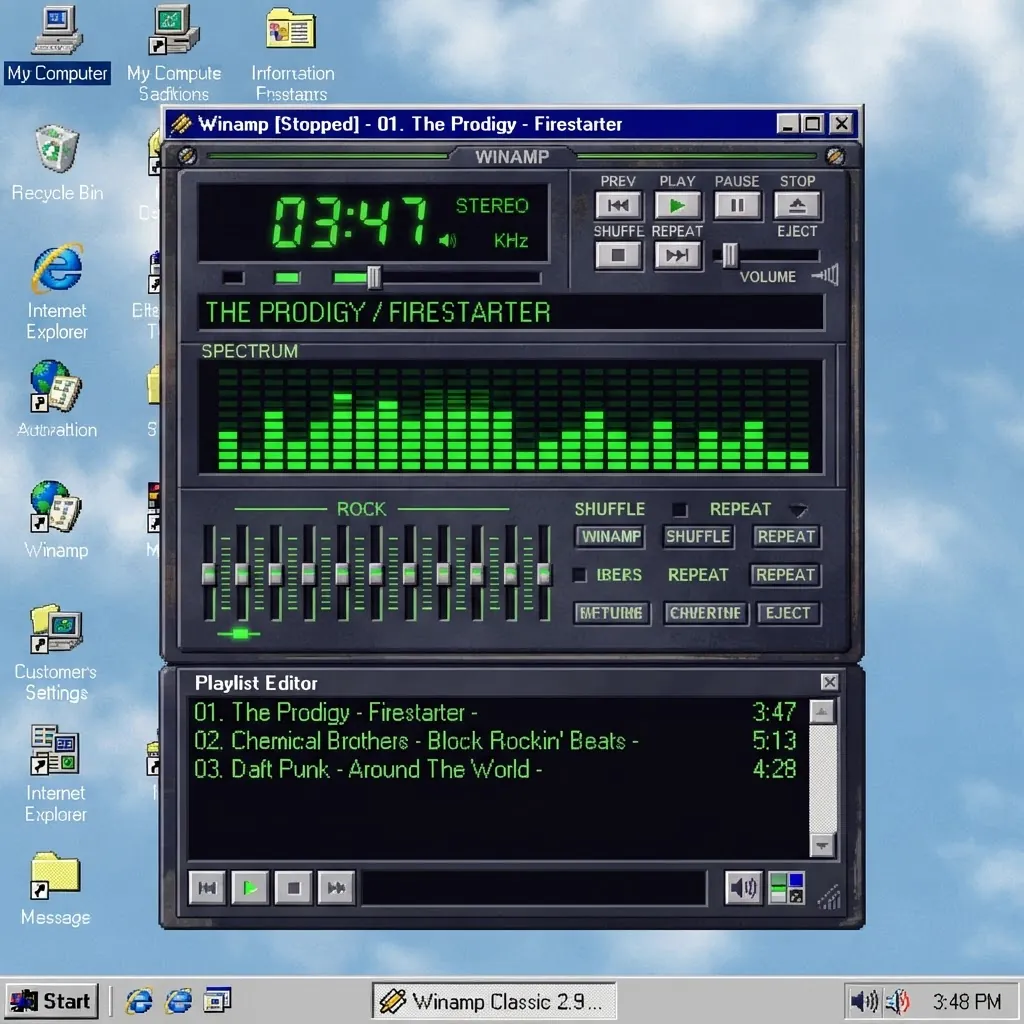The height and width of the screenshot is (1024, 1024).
Task: Start playback with the green PLAY button
Action: click(677, 206)
